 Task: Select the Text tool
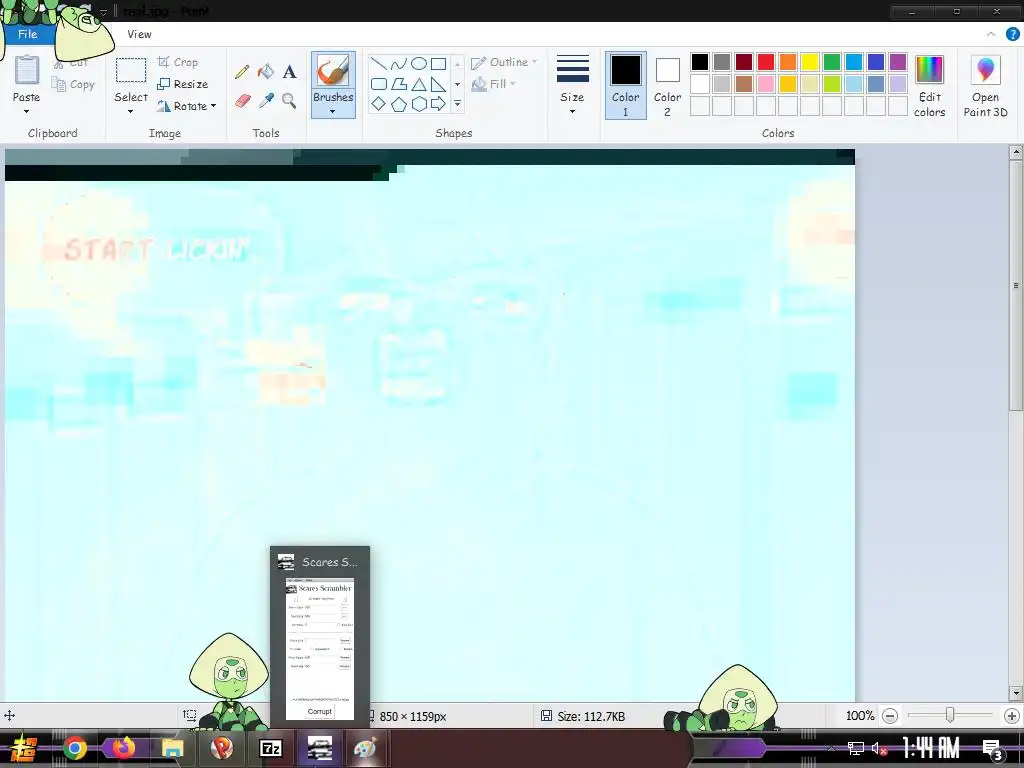click(289, 71)
